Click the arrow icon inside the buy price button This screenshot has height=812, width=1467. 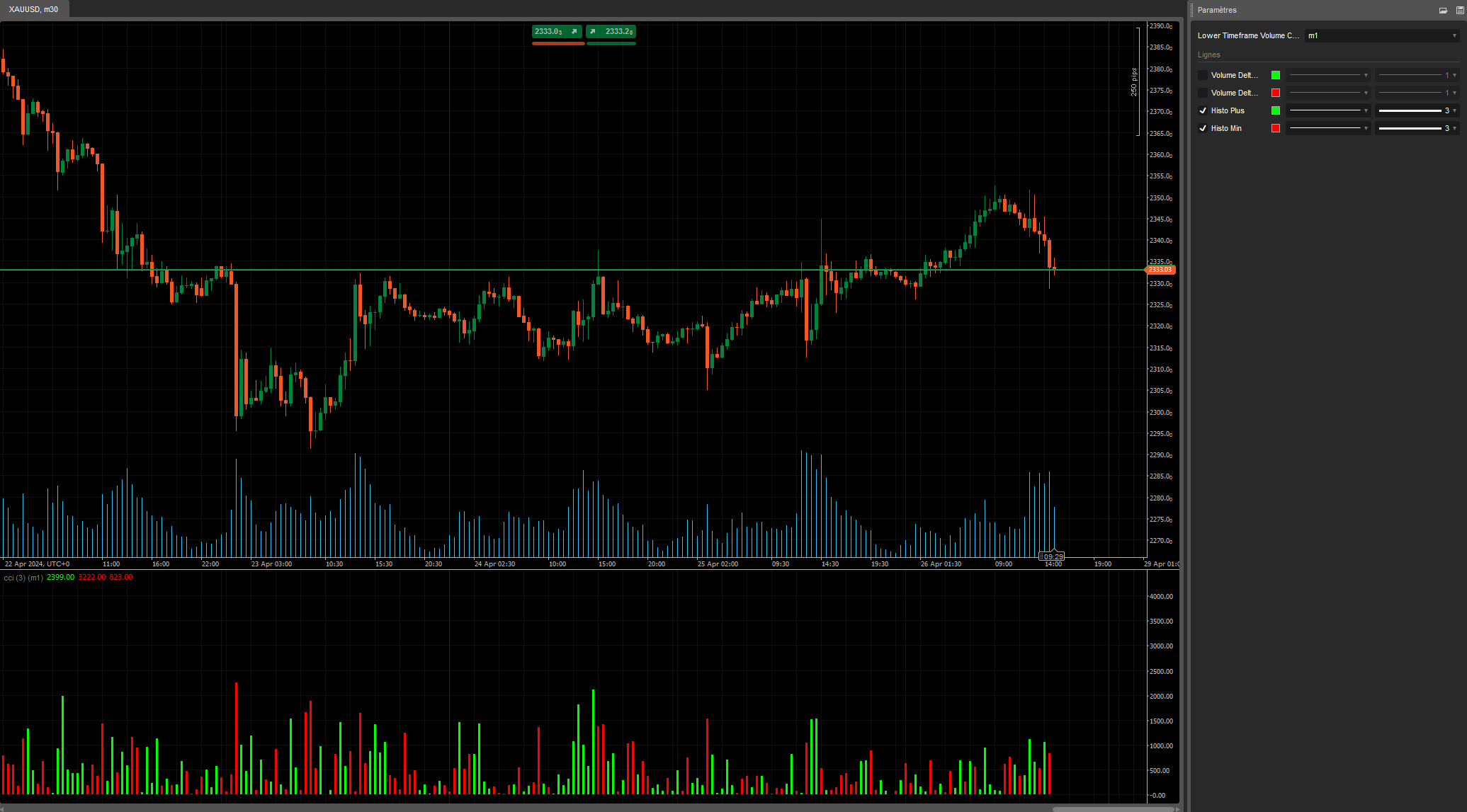pyautogui.click(x=592, y=31)
